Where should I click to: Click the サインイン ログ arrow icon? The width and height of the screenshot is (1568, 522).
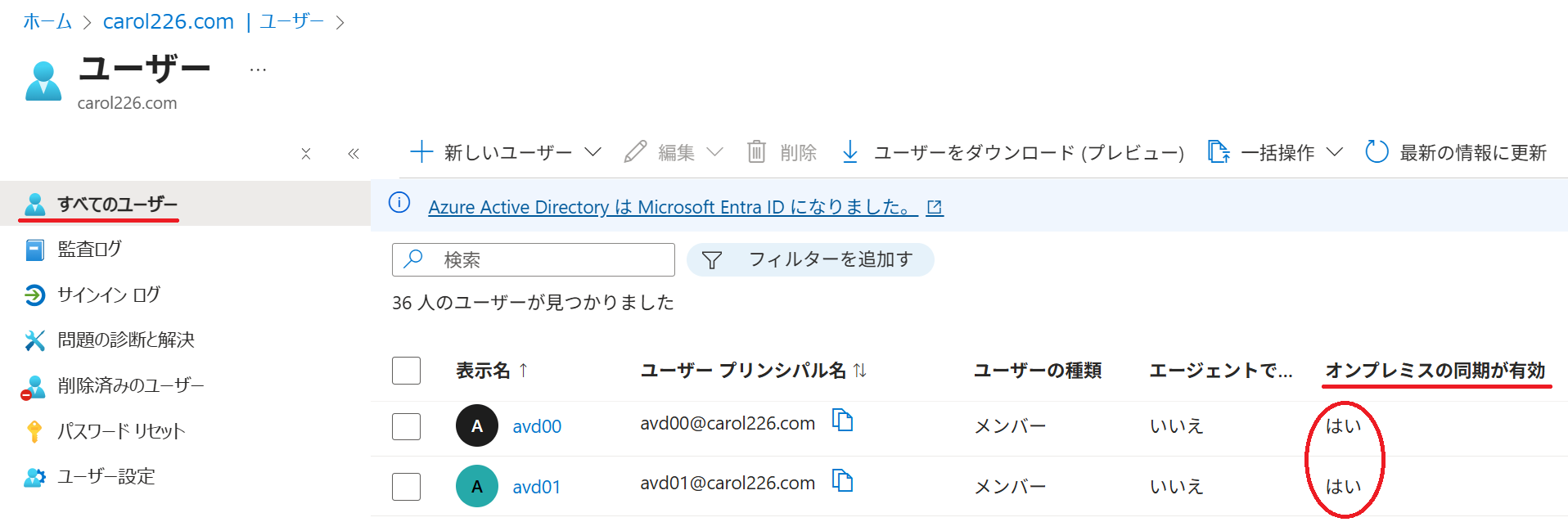coord(34,295)
